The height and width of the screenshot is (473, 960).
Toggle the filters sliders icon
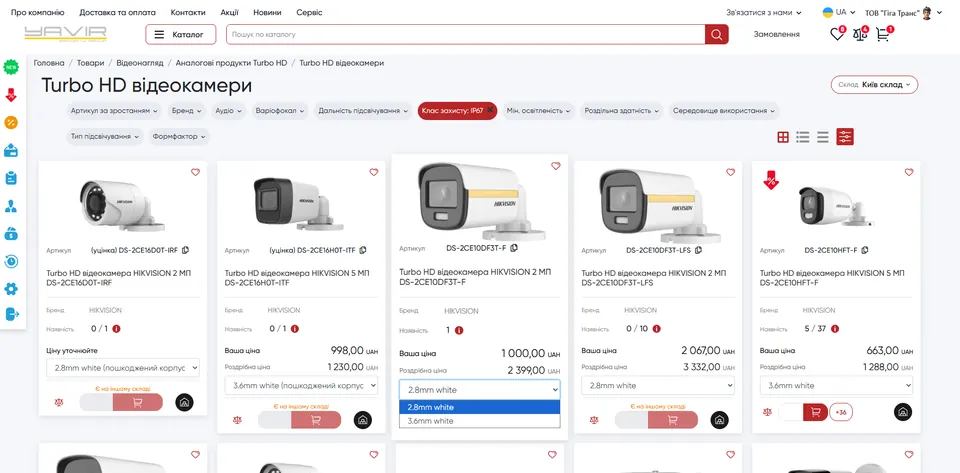(x=845, y=136)
